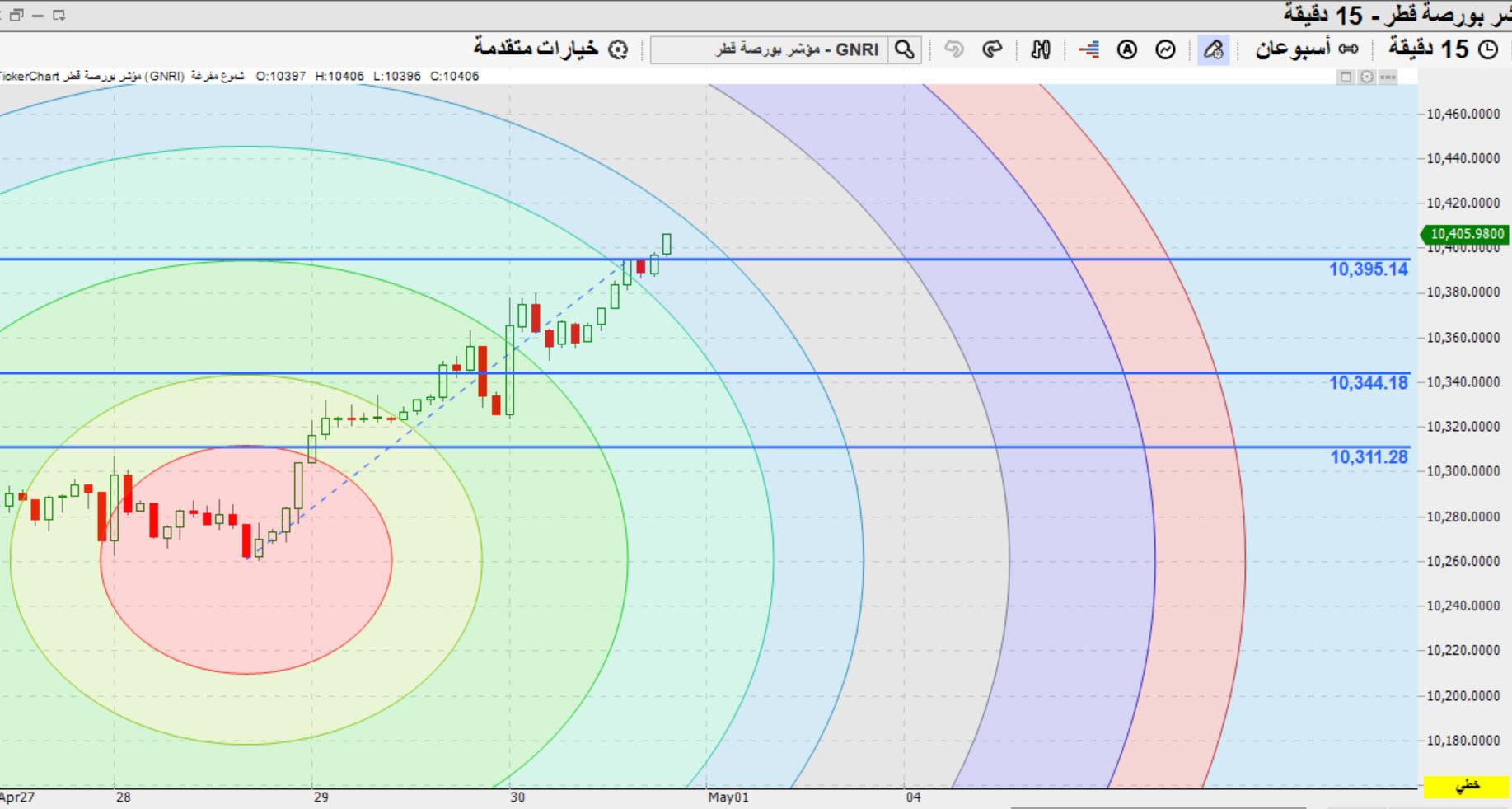The image size is (1512, 809).
Task: Toggle the drawing tools pencil icon
Action: (x=1213, y=50)
